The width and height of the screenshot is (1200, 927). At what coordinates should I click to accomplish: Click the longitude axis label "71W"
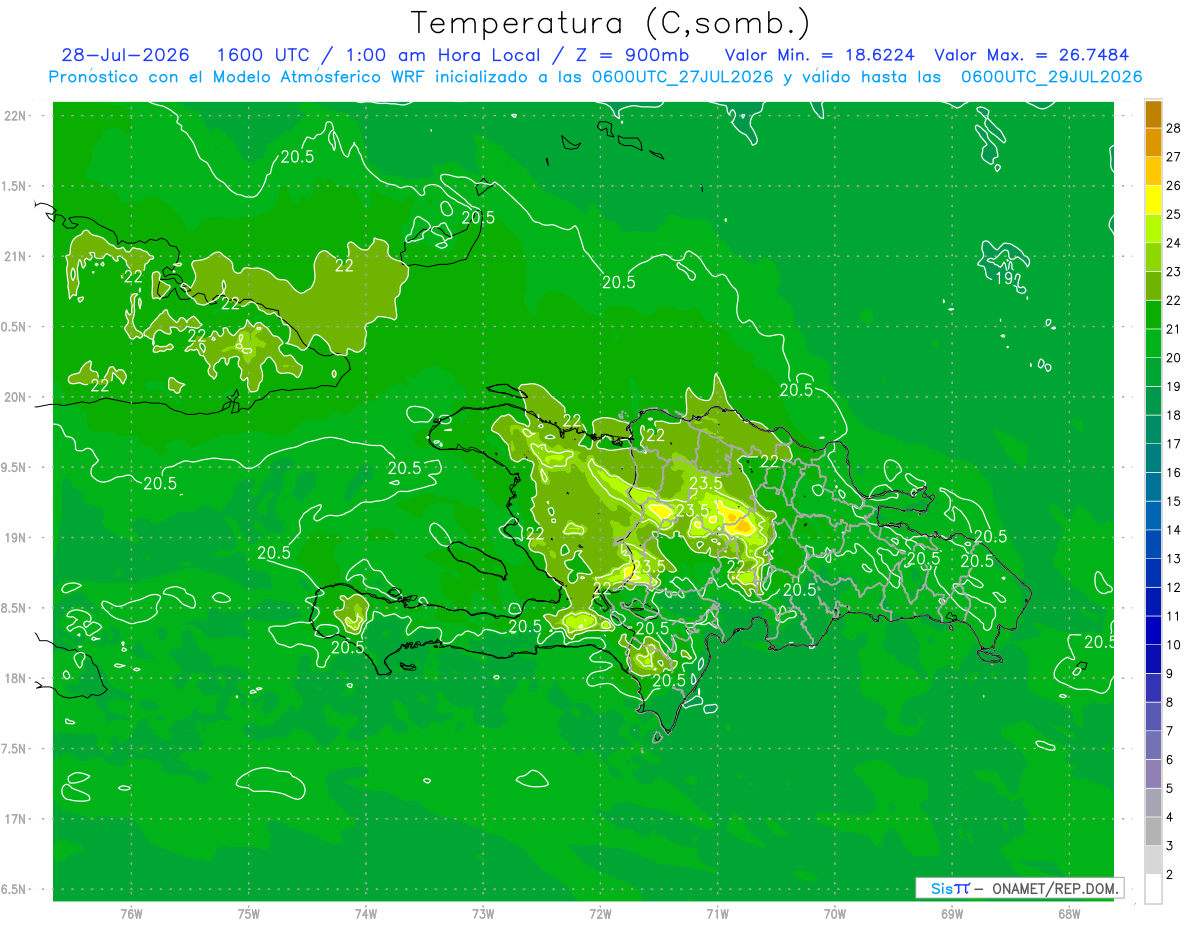(718, 913)
